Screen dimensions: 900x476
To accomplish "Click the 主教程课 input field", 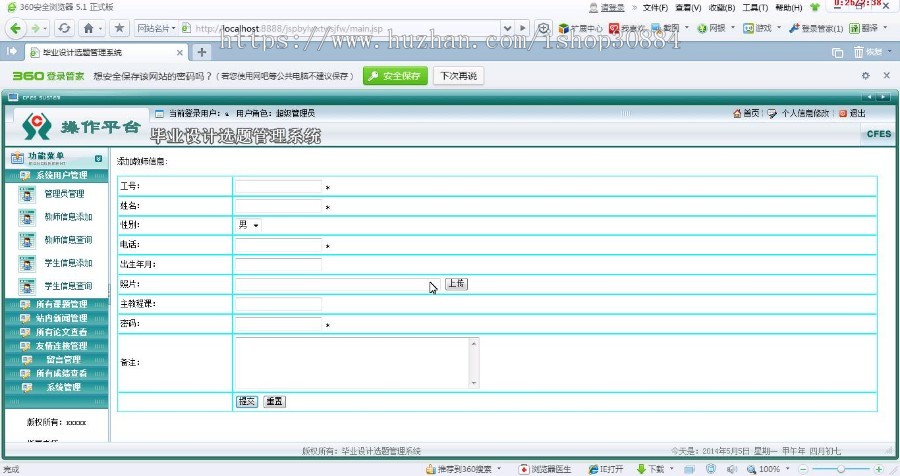I will pyautogui.click(x=278, y=304).
